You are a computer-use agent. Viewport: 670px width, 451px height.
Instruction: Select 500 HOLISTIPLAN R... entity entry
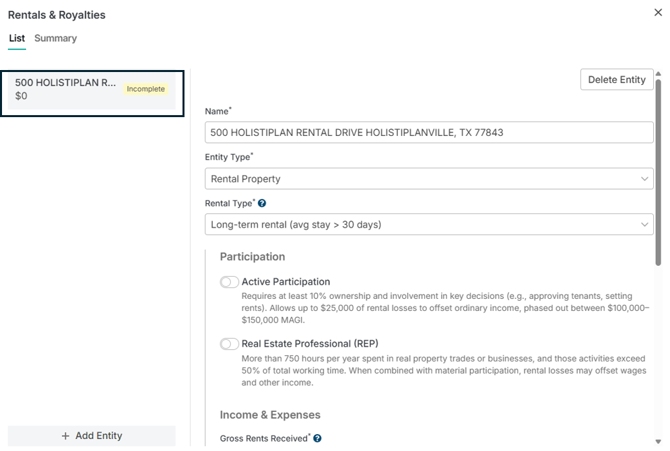pos(92,91)
